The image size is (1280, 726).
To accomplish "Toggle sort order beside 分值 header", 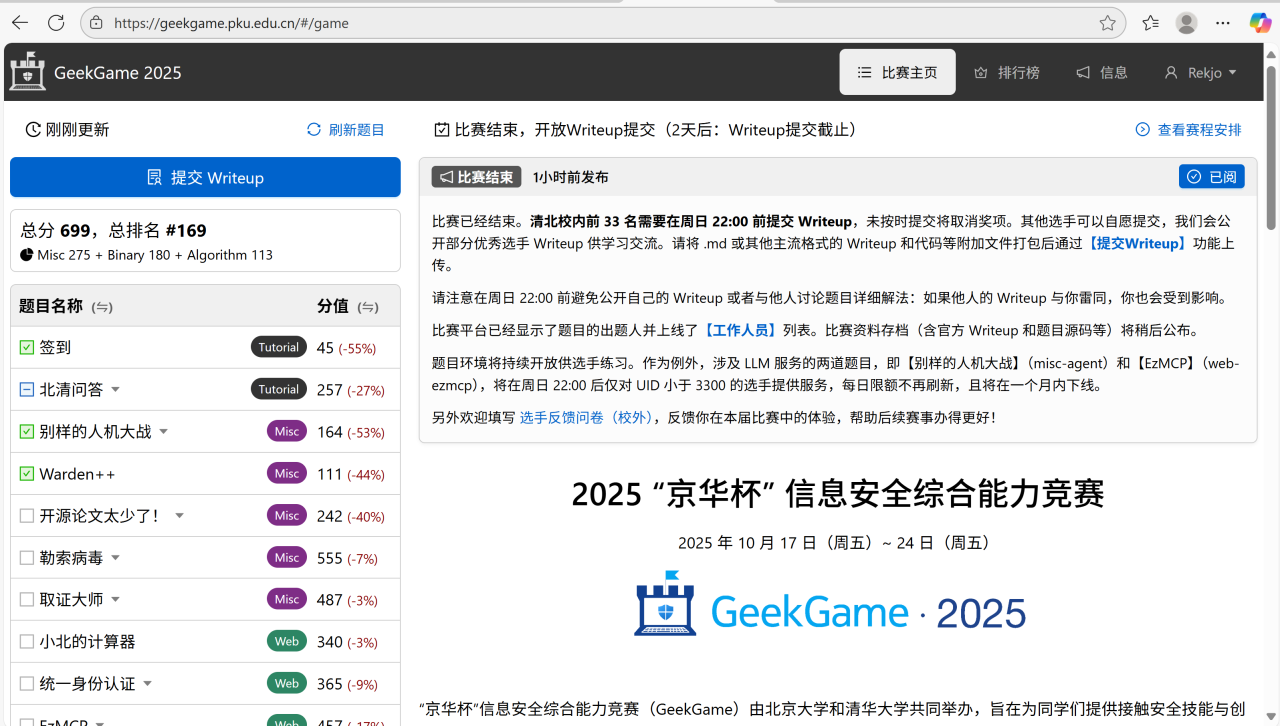I will 368,307.
